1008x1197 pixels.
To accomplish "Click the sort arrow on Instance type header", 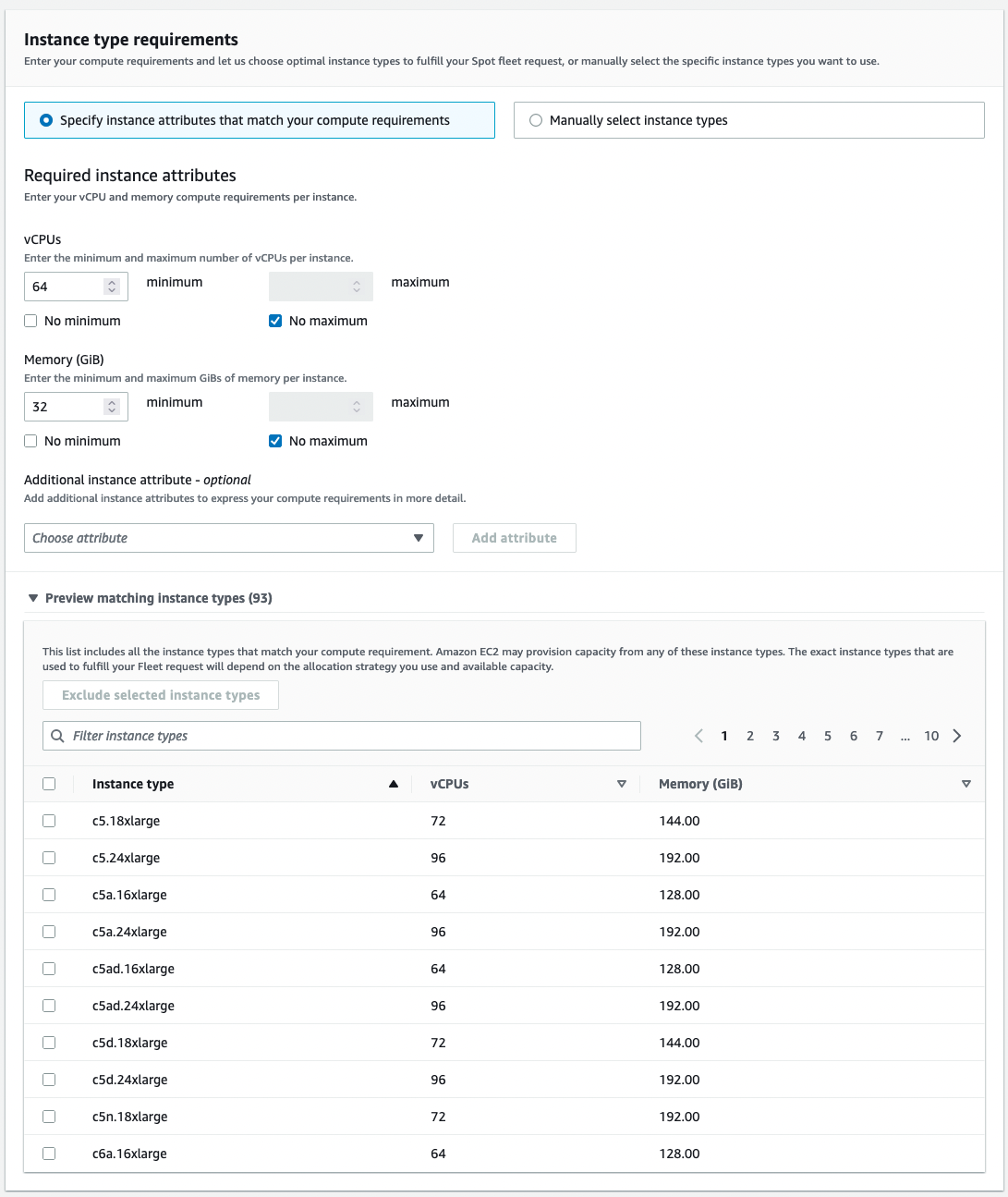I will tap(393, 783).
